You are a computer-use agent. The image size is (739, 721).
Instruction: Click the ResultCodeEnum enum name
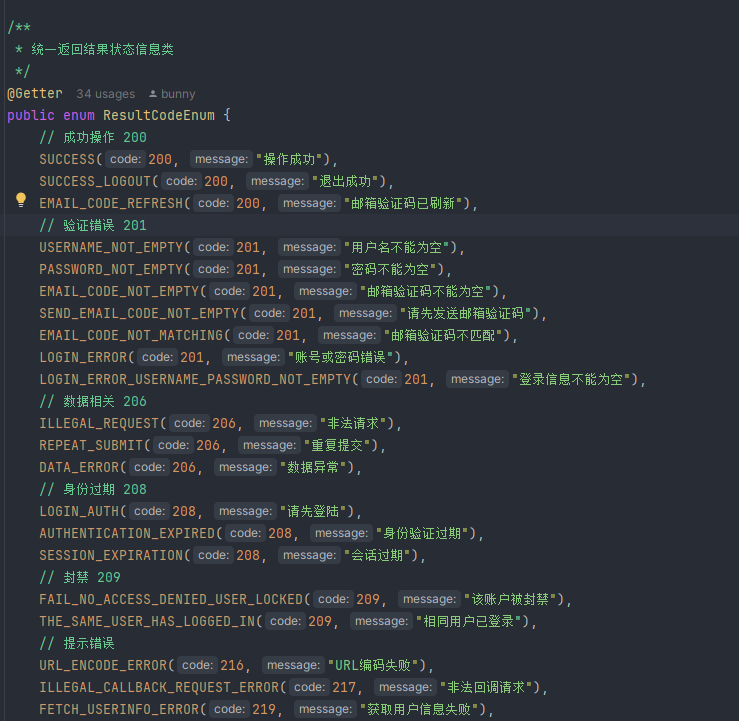point(159,115)
